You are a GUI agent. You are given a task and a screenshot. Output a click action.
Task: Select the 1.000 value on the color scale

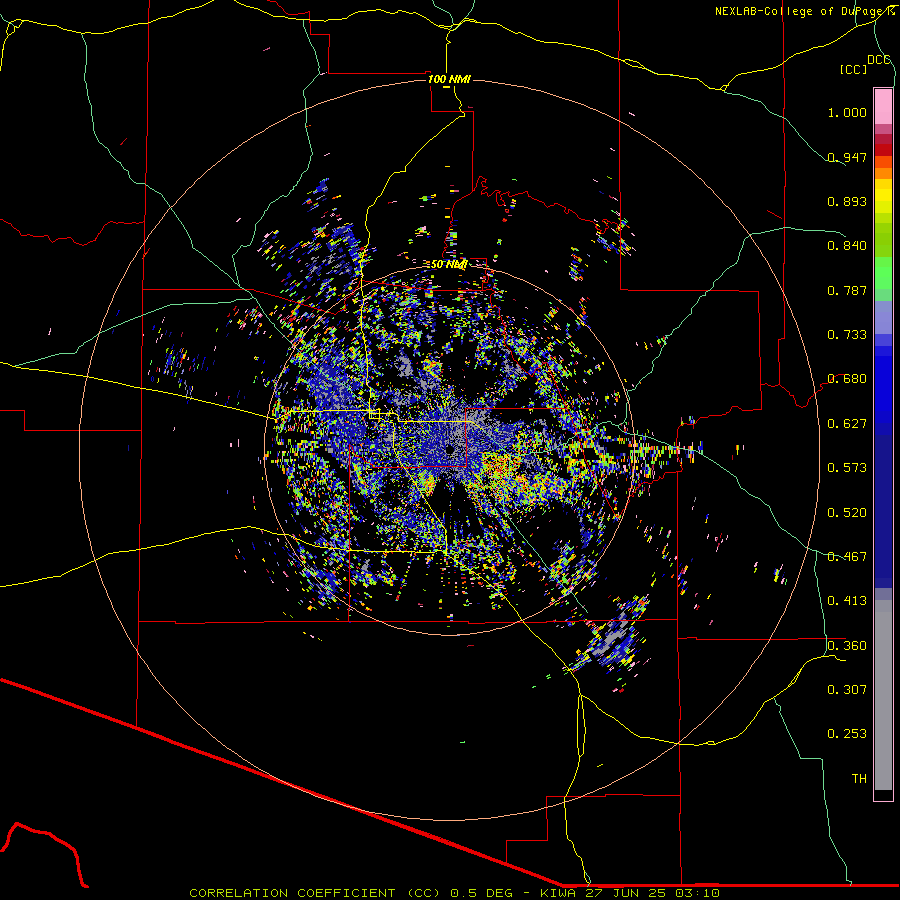click(847, 112)
